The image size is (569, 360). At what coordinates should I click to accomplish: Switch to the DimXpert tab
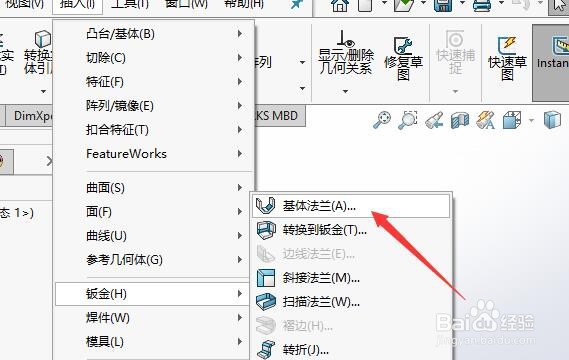(x=30, y=116)
